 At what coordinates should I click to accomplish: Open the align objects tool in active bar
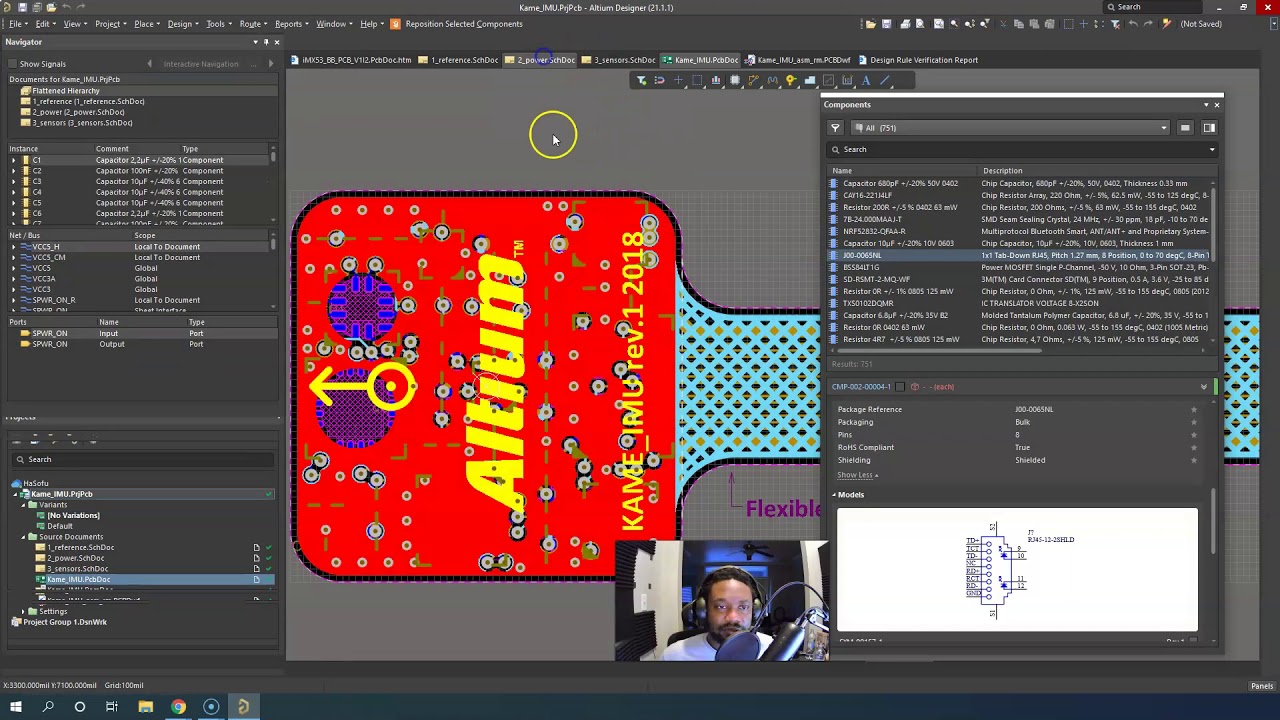[716, 80]
